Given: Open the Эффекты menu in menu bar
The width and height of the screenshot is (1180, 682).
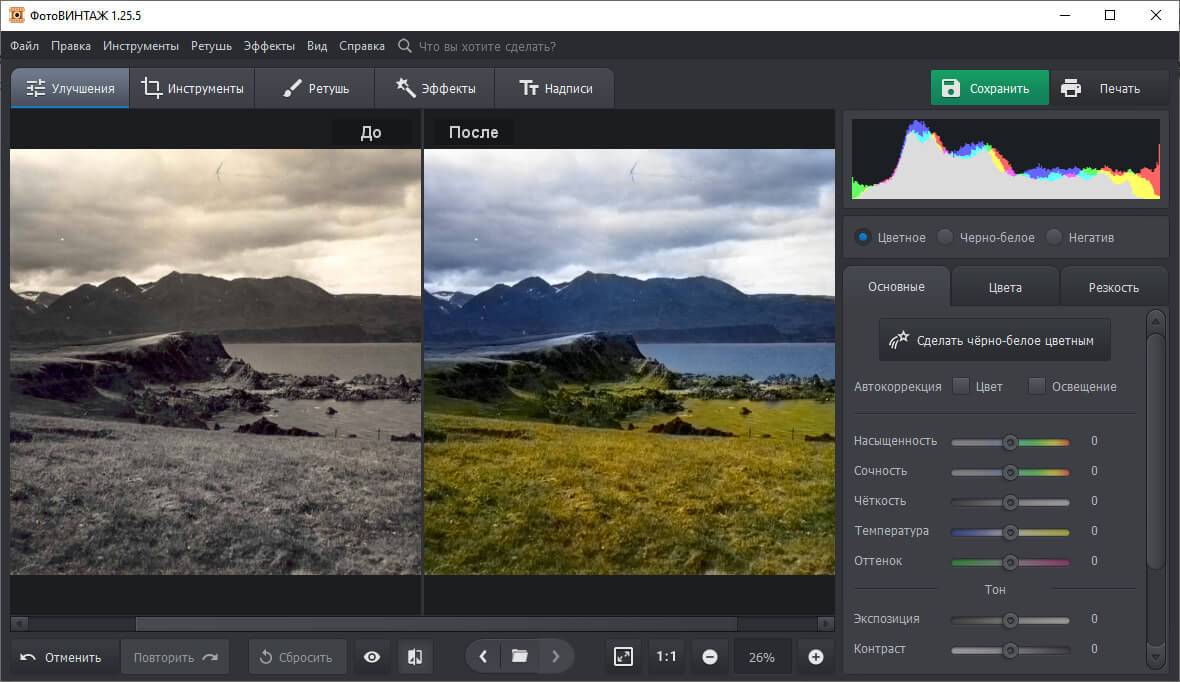Looking at the screenshot, I should pos(269,46).
